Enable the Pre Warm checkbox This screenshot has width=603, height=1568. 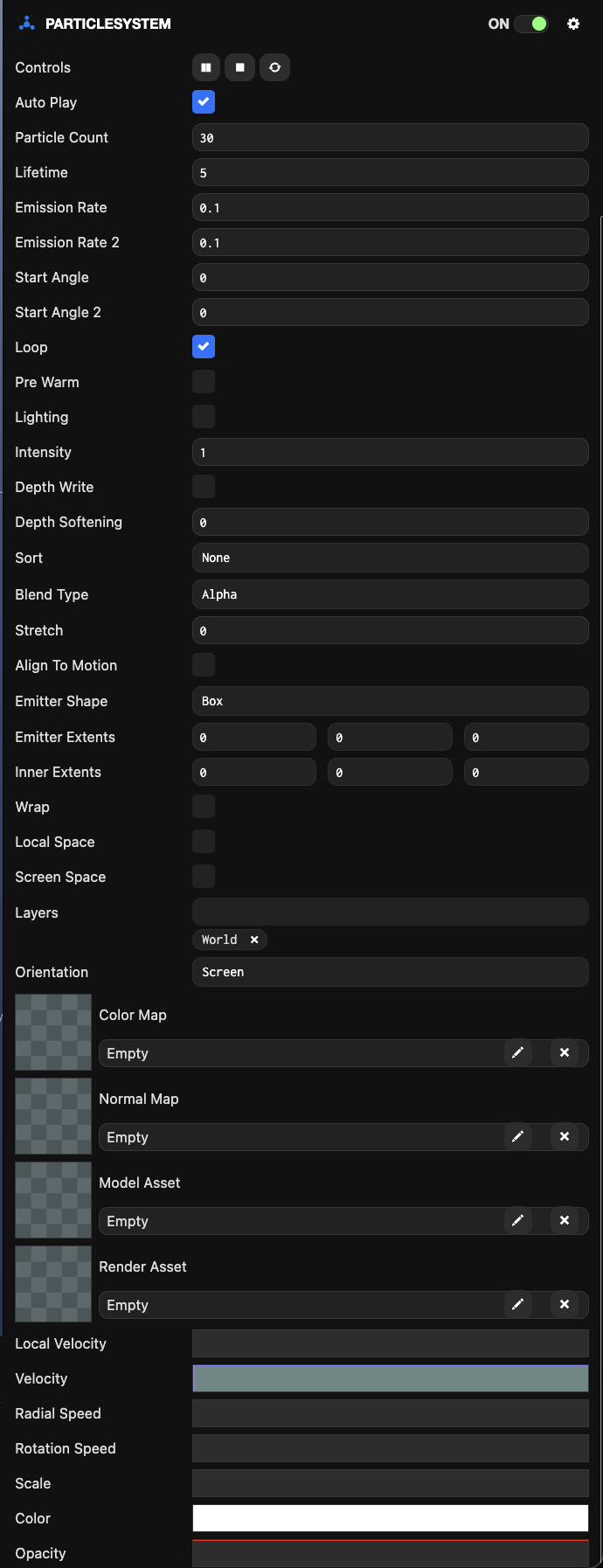coord(203,381)
